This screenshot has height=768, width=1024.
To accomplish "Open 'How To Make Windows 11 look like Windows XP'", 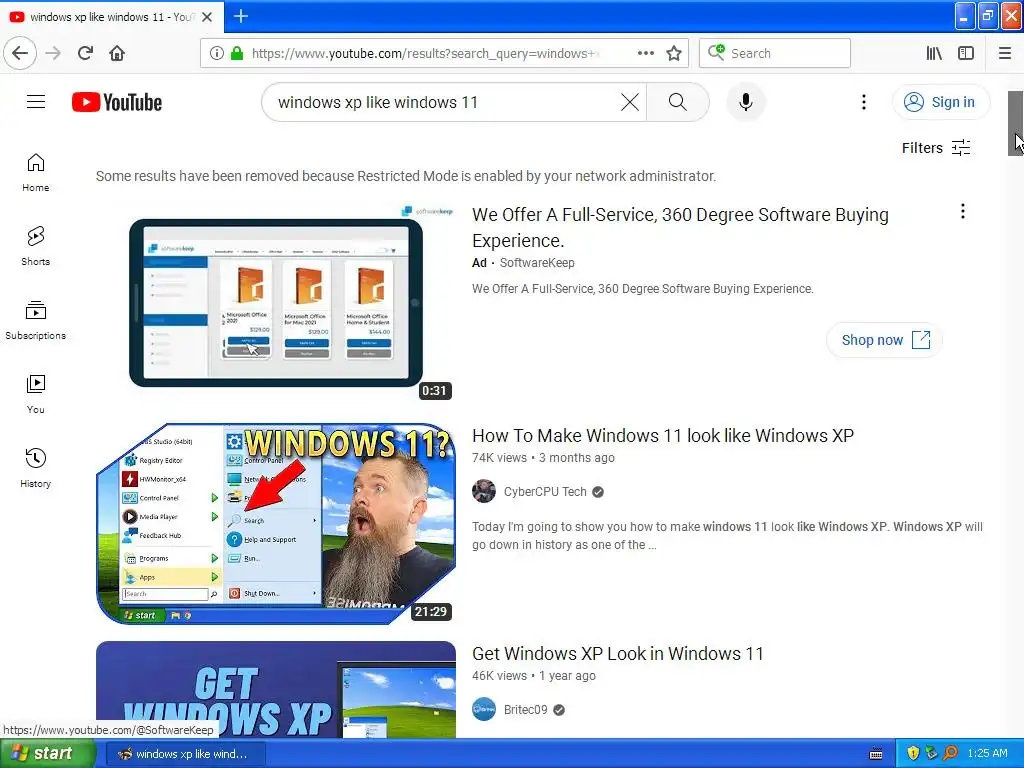I will 663,436.
